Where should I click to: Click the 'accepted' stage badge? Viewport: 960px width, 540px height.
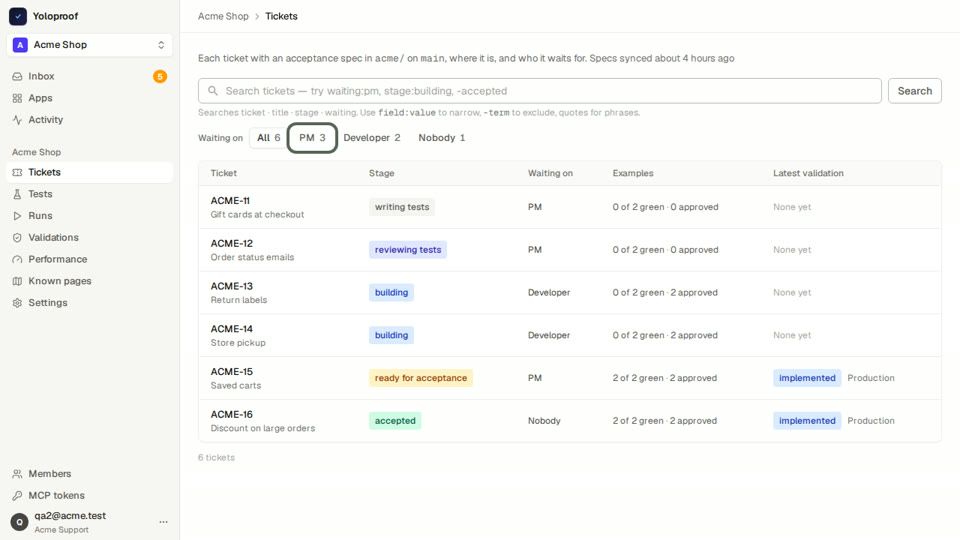click(395, 421)
